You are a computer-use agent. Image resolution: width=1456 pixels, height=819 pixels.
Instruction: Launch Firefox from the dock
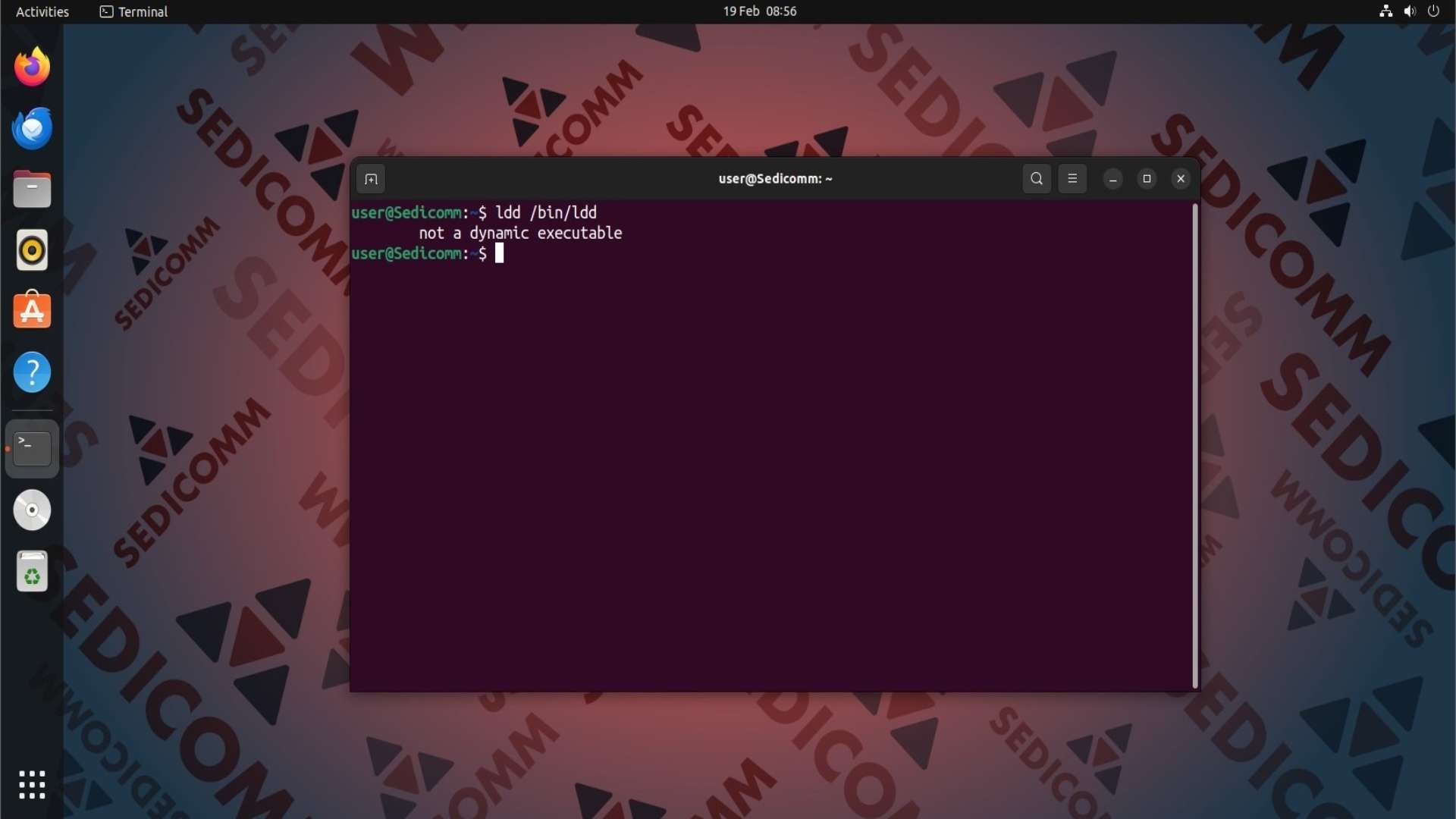[32, 67]
